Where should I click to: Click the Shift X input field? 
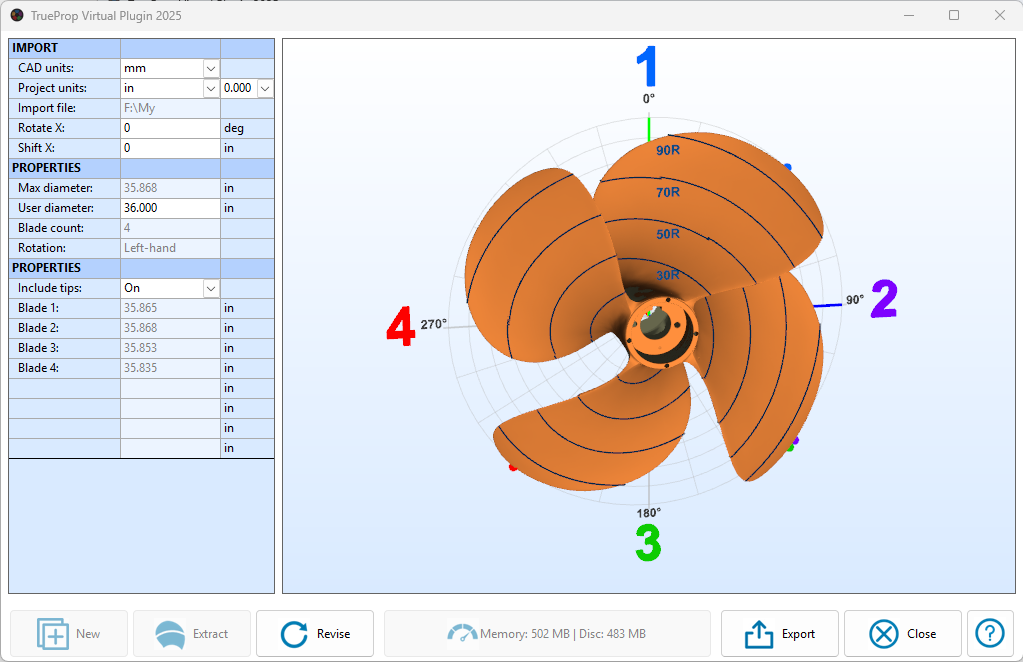point(169,148)
